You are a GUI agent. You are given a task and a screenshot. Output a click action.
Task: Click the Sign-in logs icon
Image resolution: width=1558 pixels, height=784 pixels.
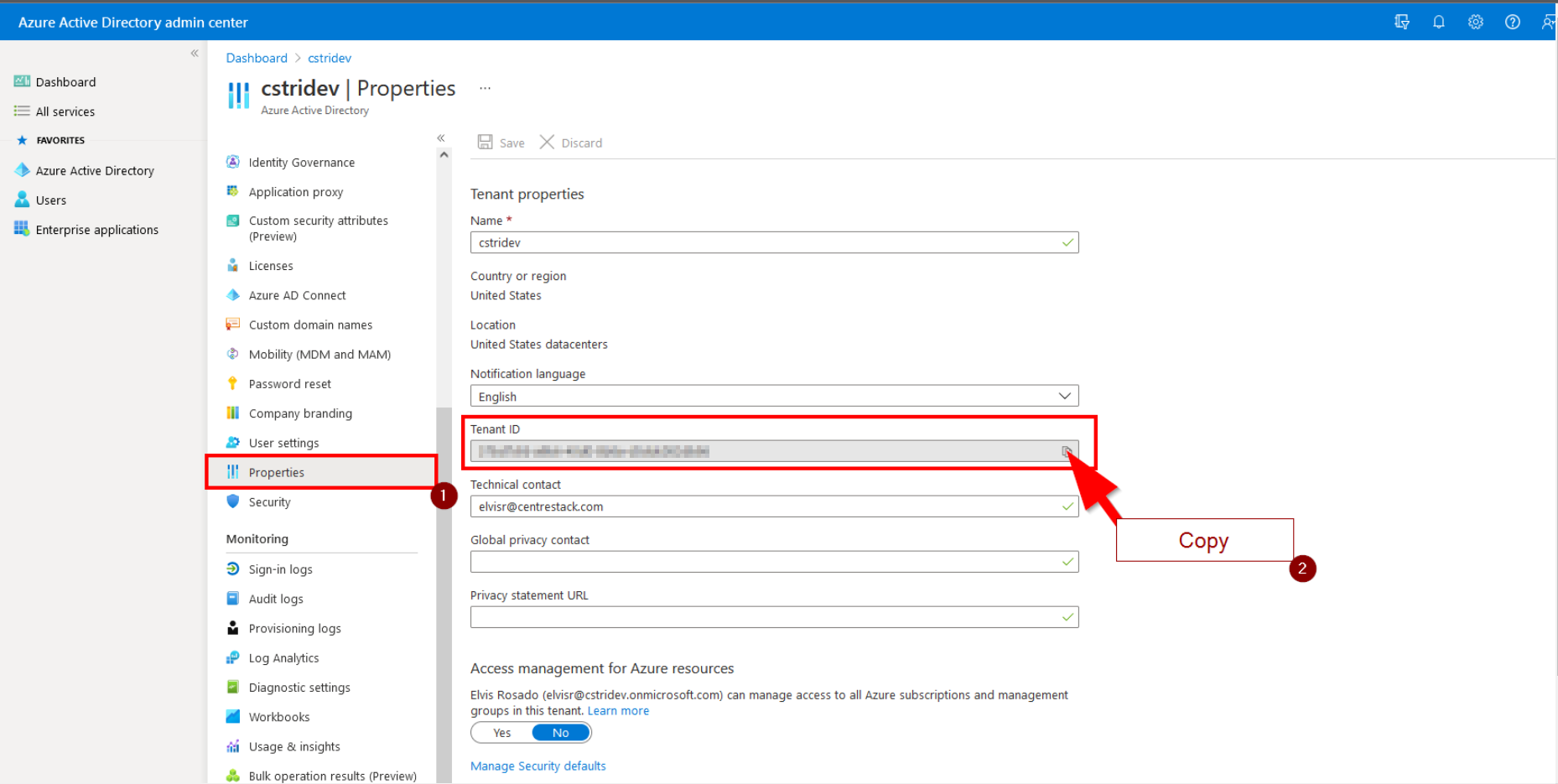[233, 569]
